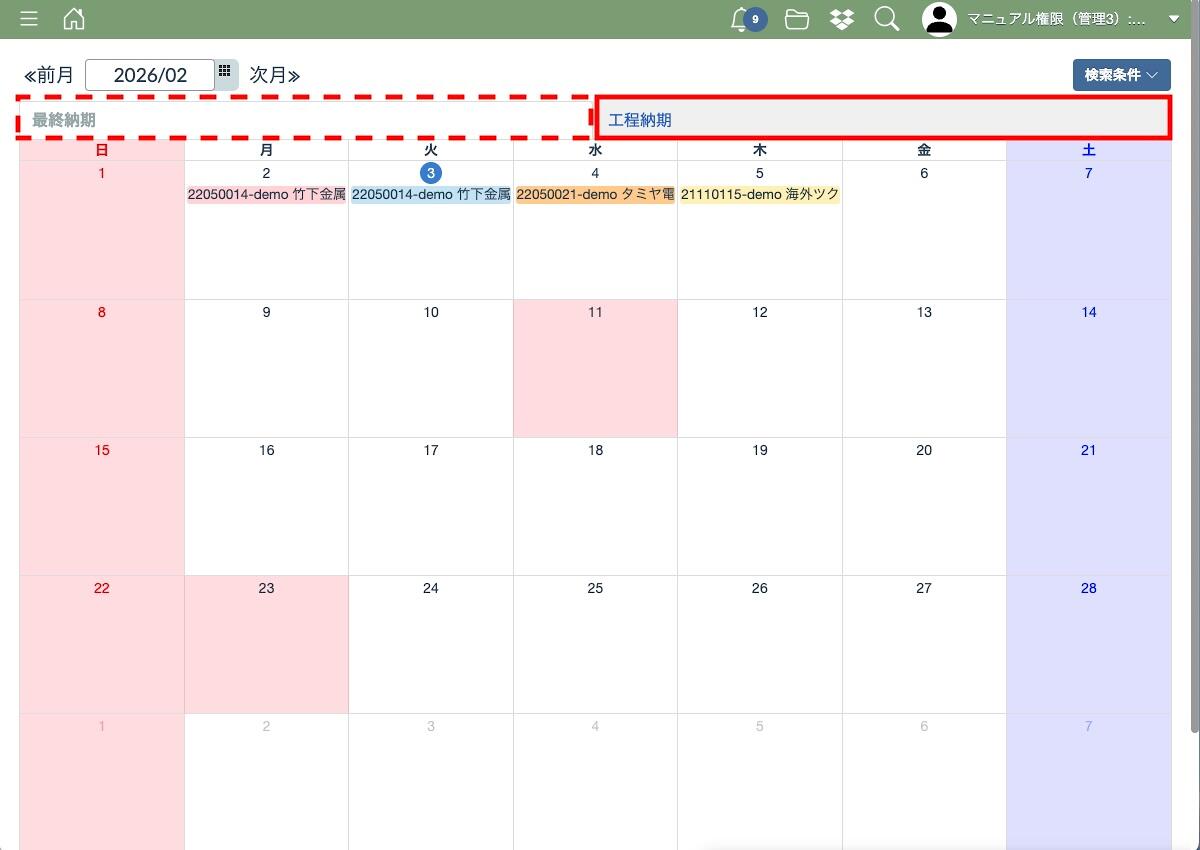Open the hamburger menu
Image resolution: width=1200 pixels, height=850 pixels.
click(29, 19)
